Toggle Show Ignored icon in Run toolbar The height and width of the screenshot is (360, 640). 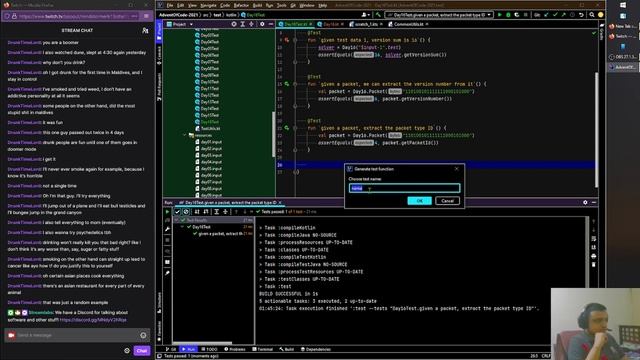[x=186, y=212]
